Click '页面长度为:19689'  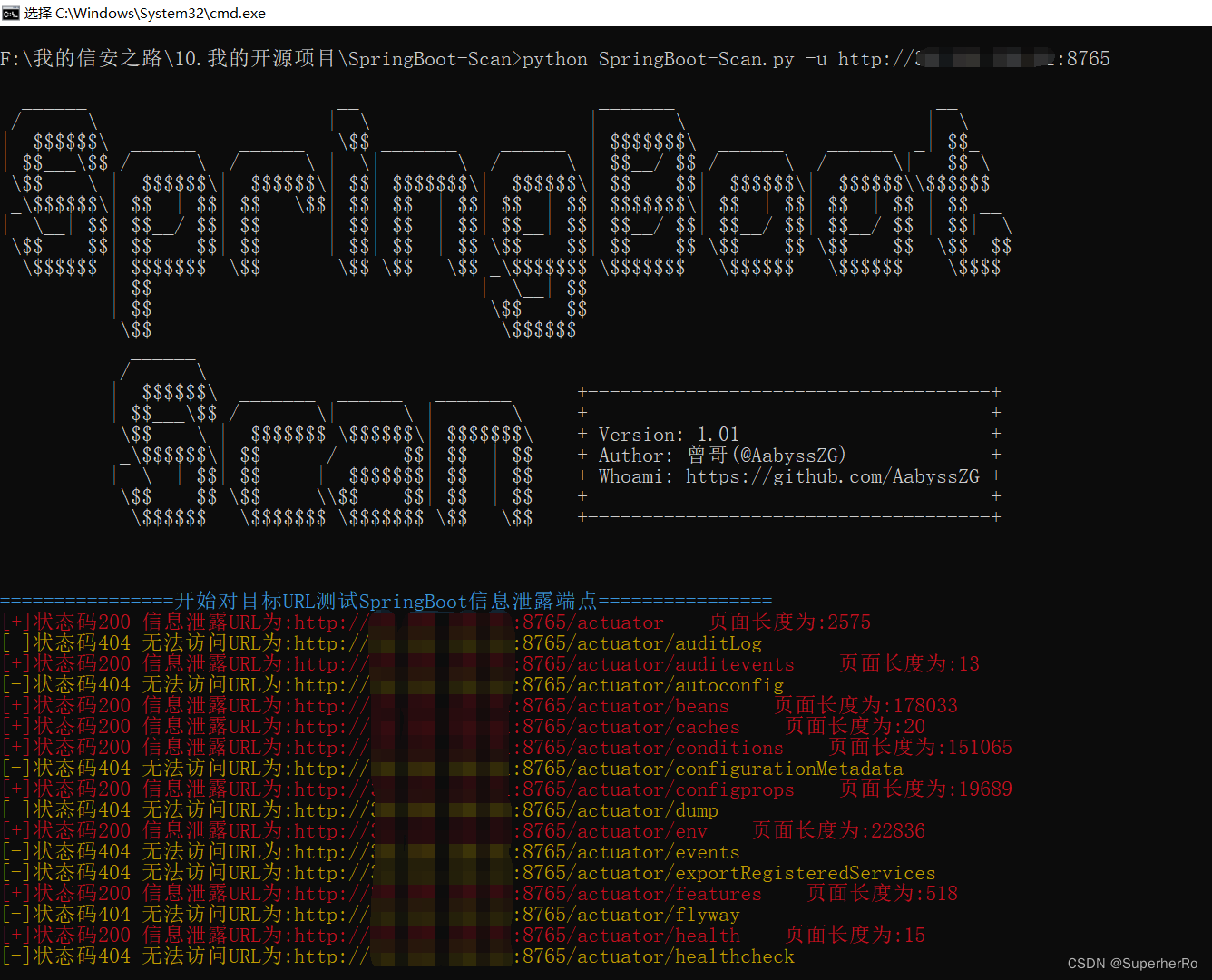[925, 789]
